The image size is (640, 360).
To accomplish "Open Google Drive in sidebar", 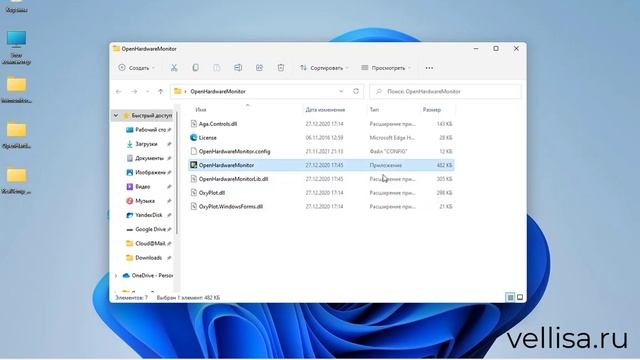I will pos(149,229).
